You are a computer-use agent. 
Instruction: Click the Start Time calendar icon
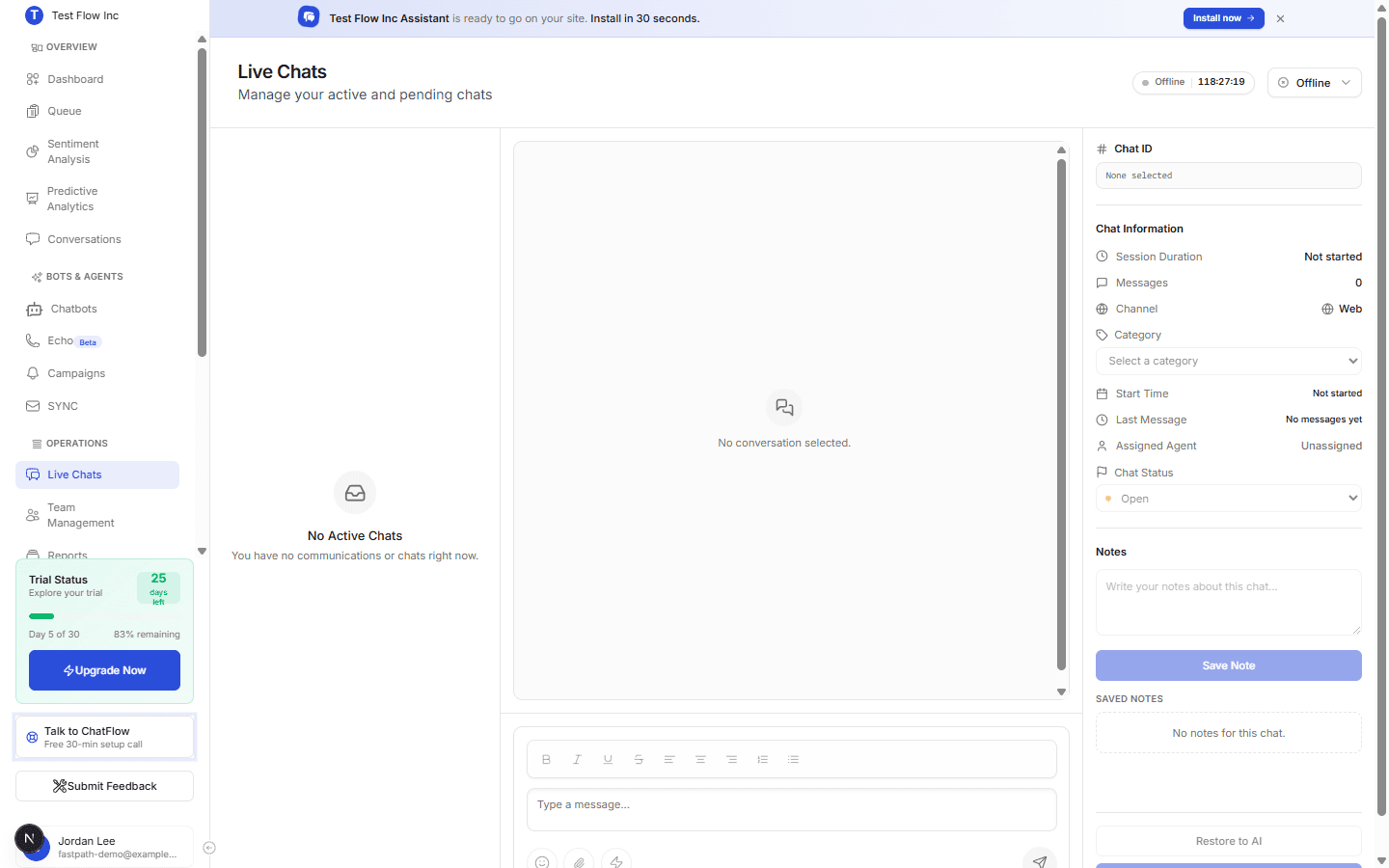click(1102, 393)
